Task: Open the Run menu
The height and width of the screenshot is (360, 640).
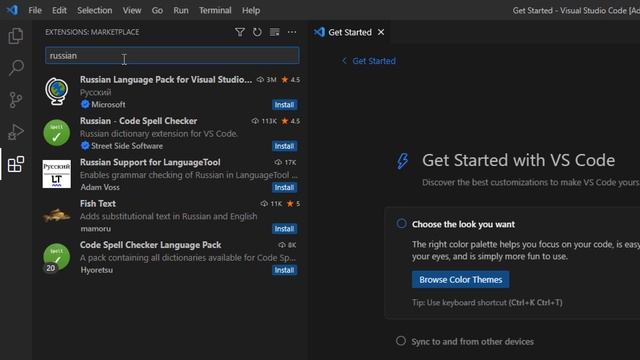Action: point(181,10)
